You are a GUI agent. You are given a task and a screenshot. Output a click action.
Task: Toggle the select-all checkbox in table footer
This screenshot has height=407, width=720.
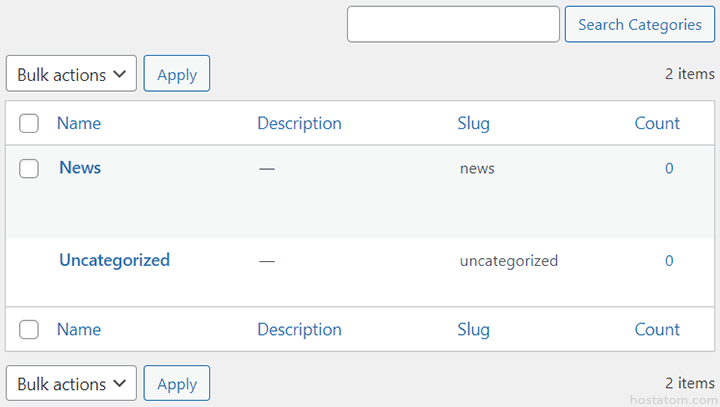29,329
